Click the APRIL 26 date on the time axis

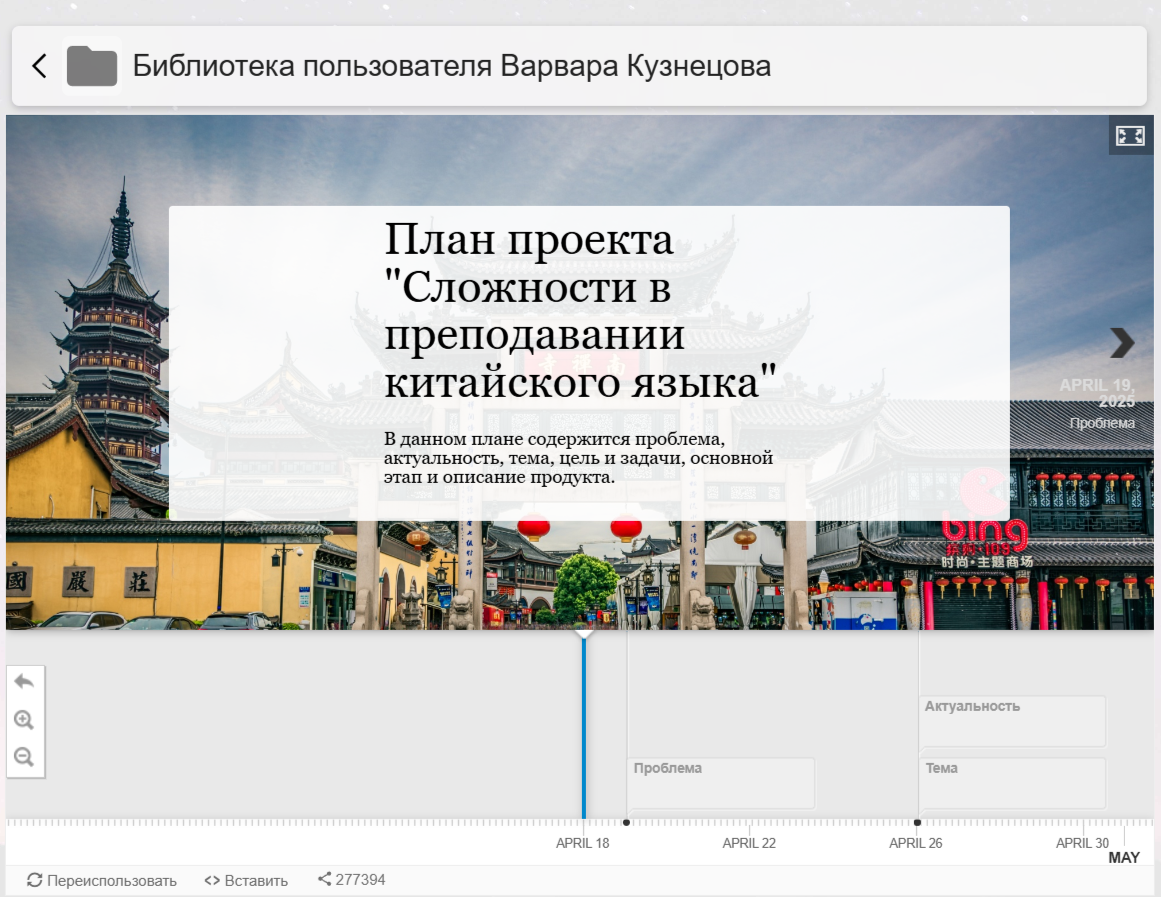916,843
